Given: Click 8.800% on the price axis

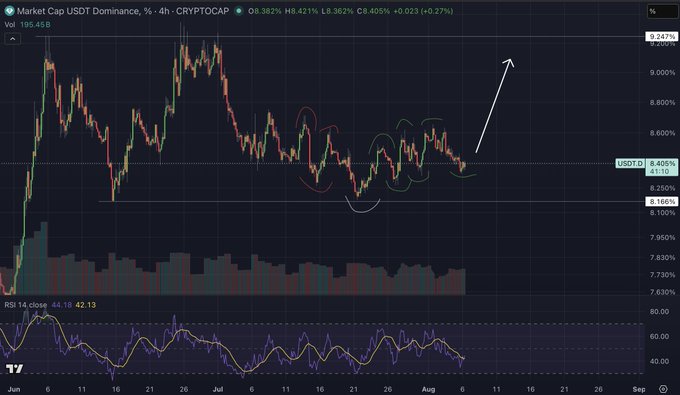Looking at the screenshot, I should (662, 103).
